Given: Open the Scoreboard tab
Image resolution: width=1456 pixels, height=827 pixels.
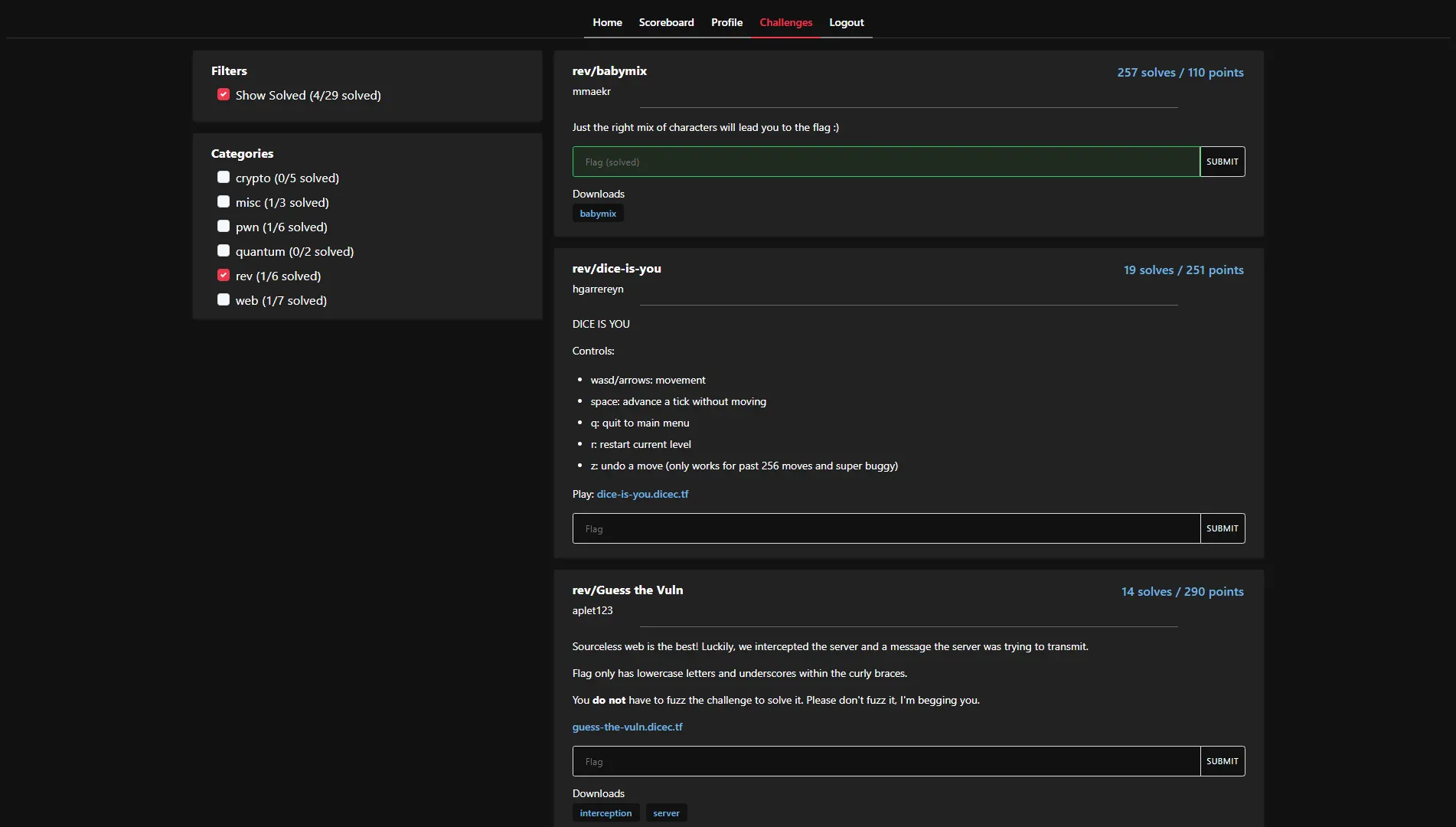Looking at the screenshot, I should 666,23.
